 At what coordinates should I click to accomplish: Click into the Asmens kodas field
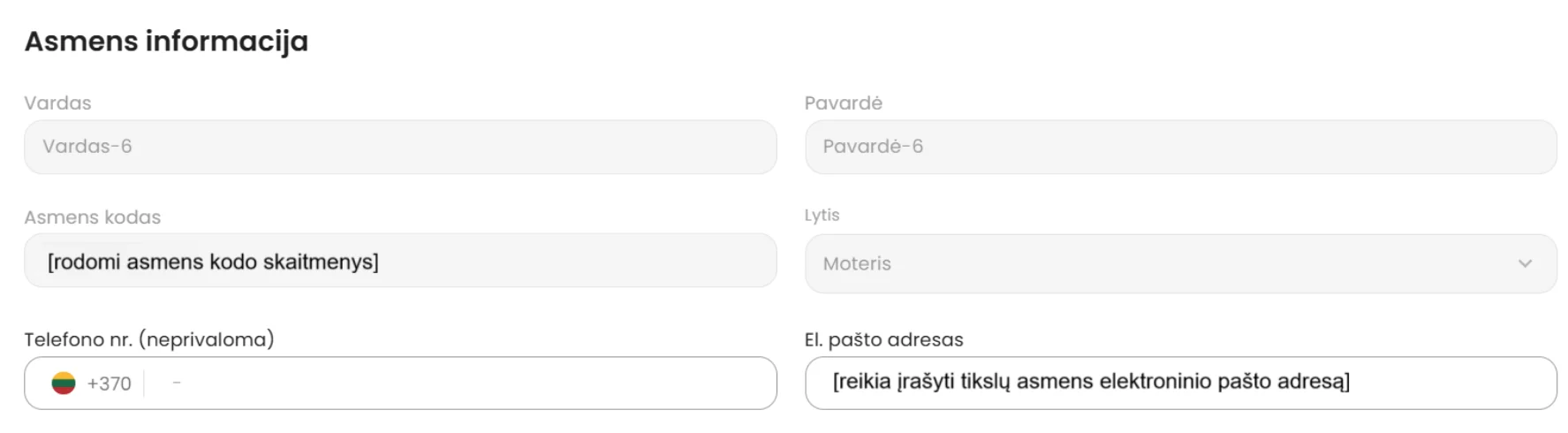click(400, 261)
